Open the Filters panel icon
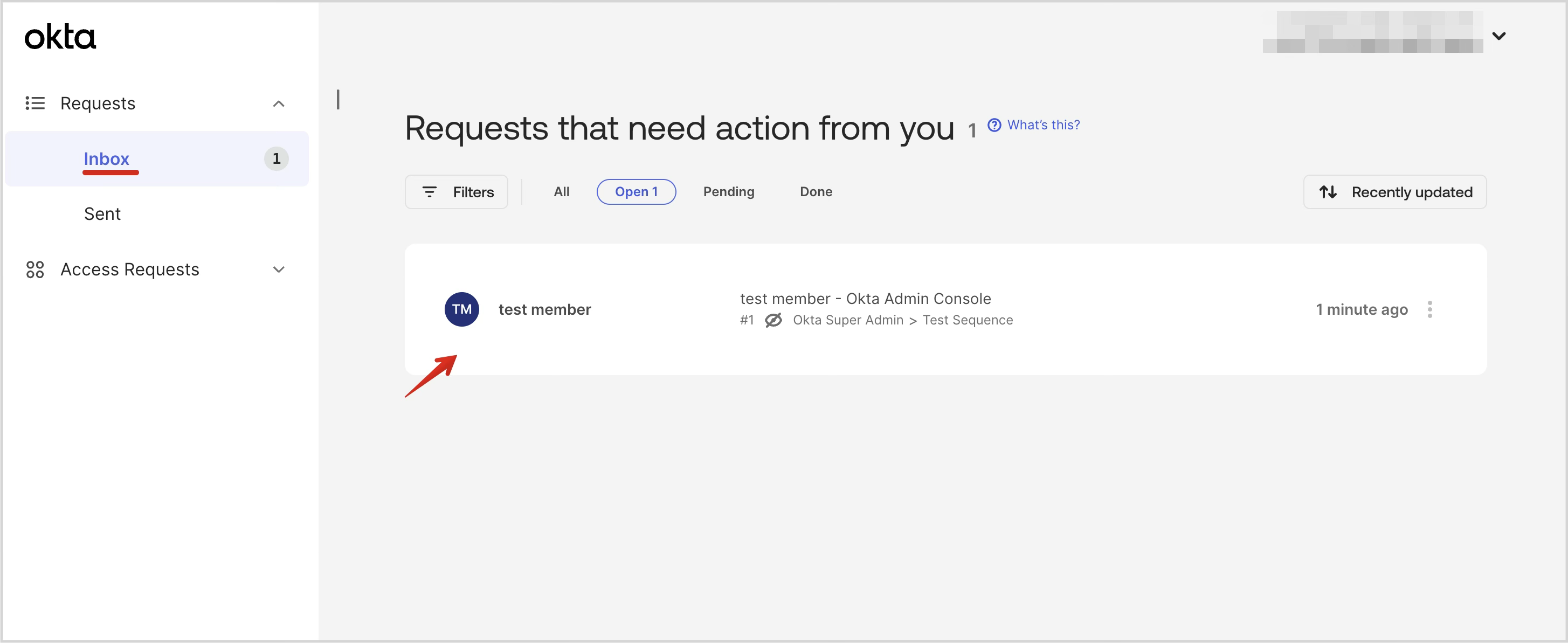Screen dimensions: 1568x643 tap(430, 192)
